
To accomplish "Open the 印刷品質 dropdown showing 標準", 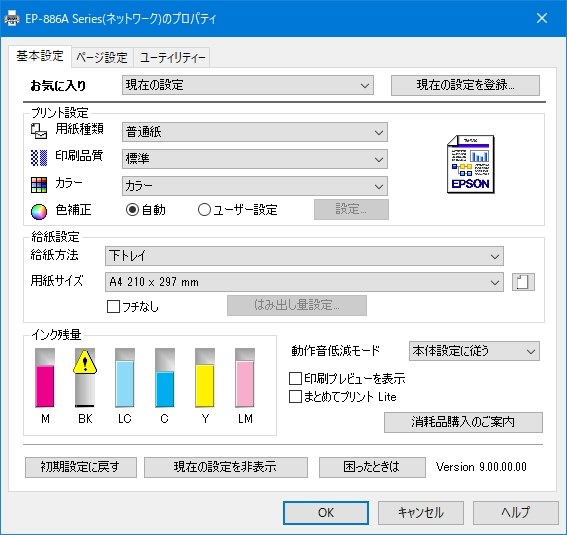I will [255, 159].
